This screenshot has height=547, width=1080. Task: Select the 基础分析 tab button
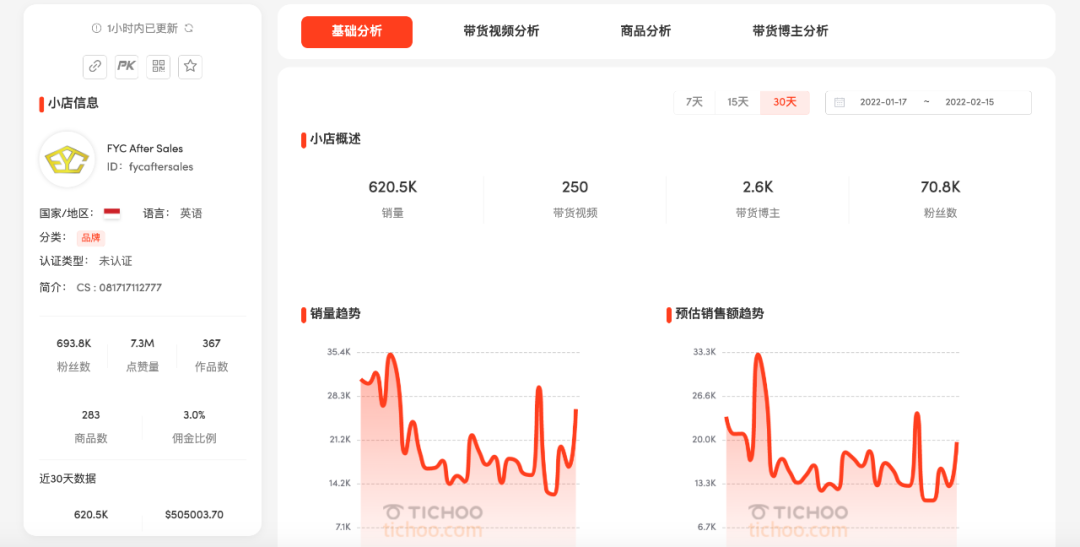[x=357, y=32]
